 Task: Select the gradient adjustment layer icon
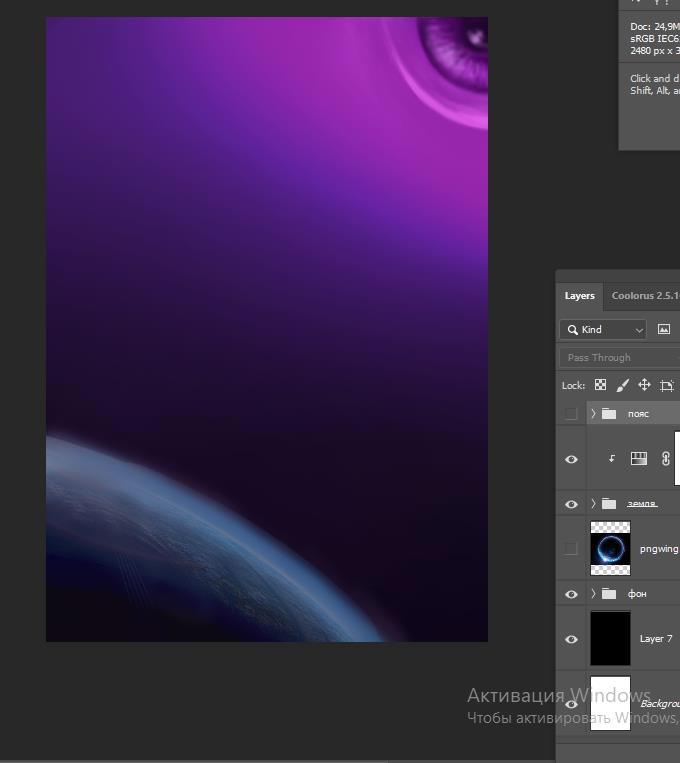click(639, 458)
